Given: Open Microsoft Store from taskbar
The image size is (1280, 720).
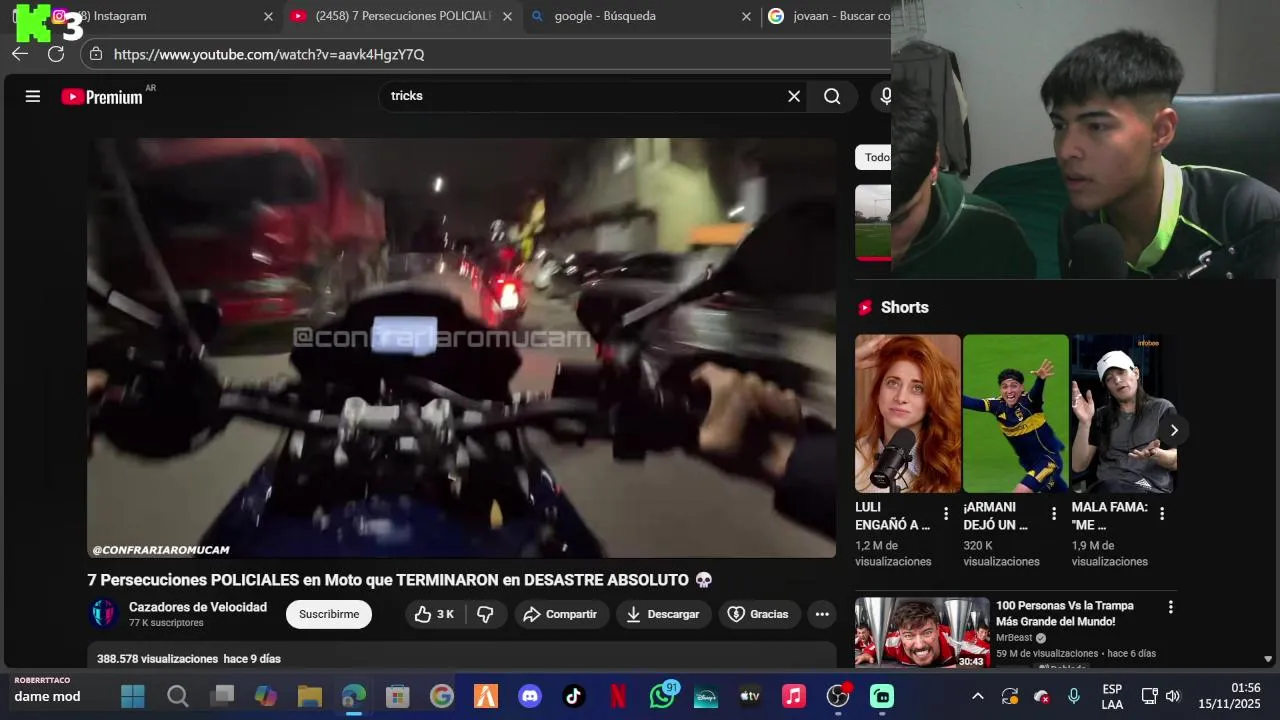Looking at the screenshot, I should (398, 696).
